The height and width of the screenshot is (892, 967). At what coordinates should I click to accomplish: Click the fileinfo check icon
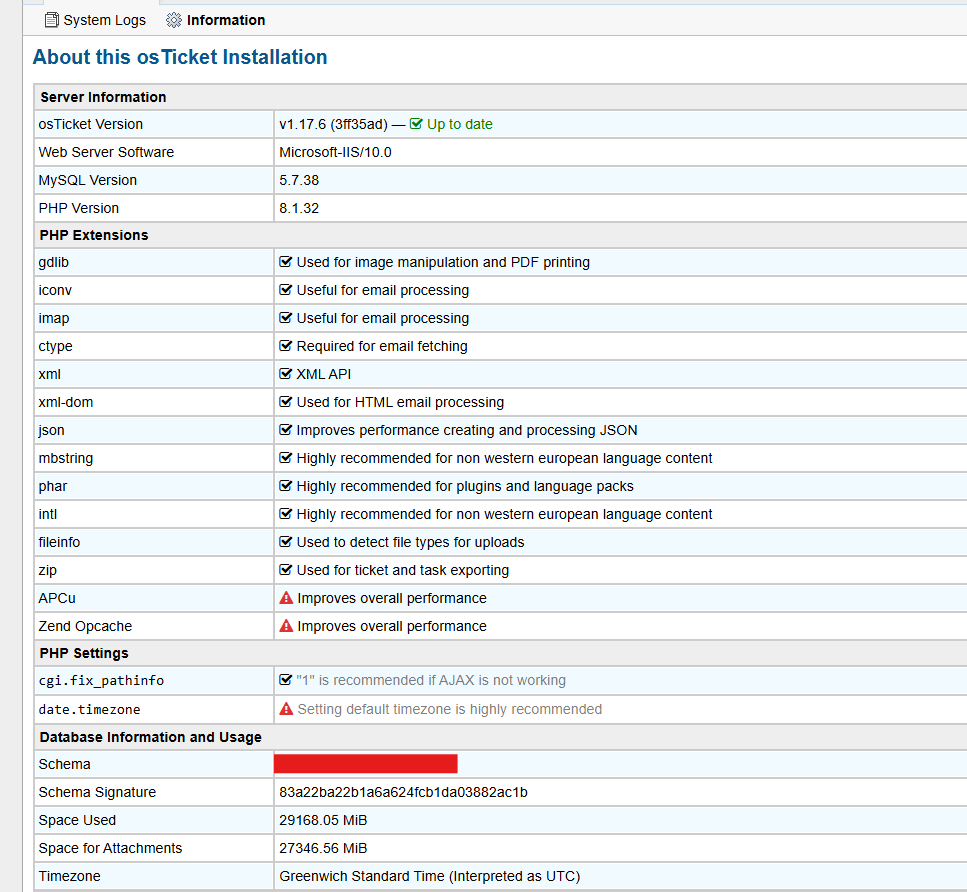coord(285,542)
